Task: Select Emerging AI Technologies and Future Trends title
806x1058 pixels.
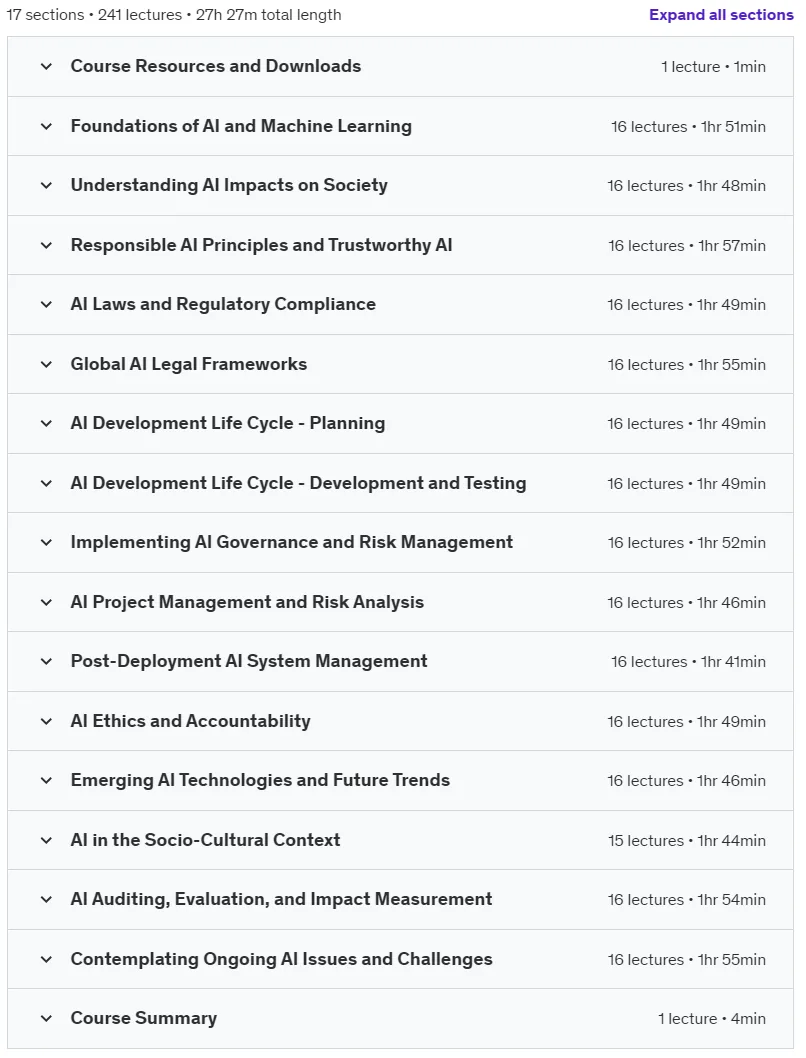Action: 260,780
